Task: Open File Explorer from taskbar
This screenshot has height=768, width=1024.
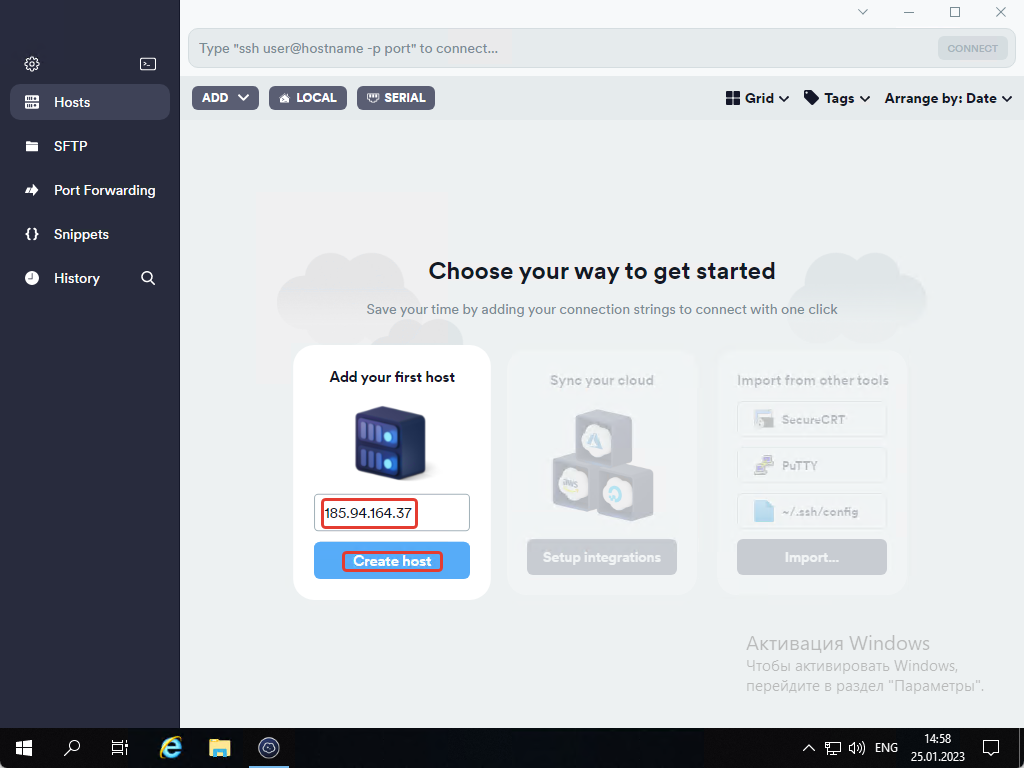Action: pyautogui.click(x=220, y=747)
